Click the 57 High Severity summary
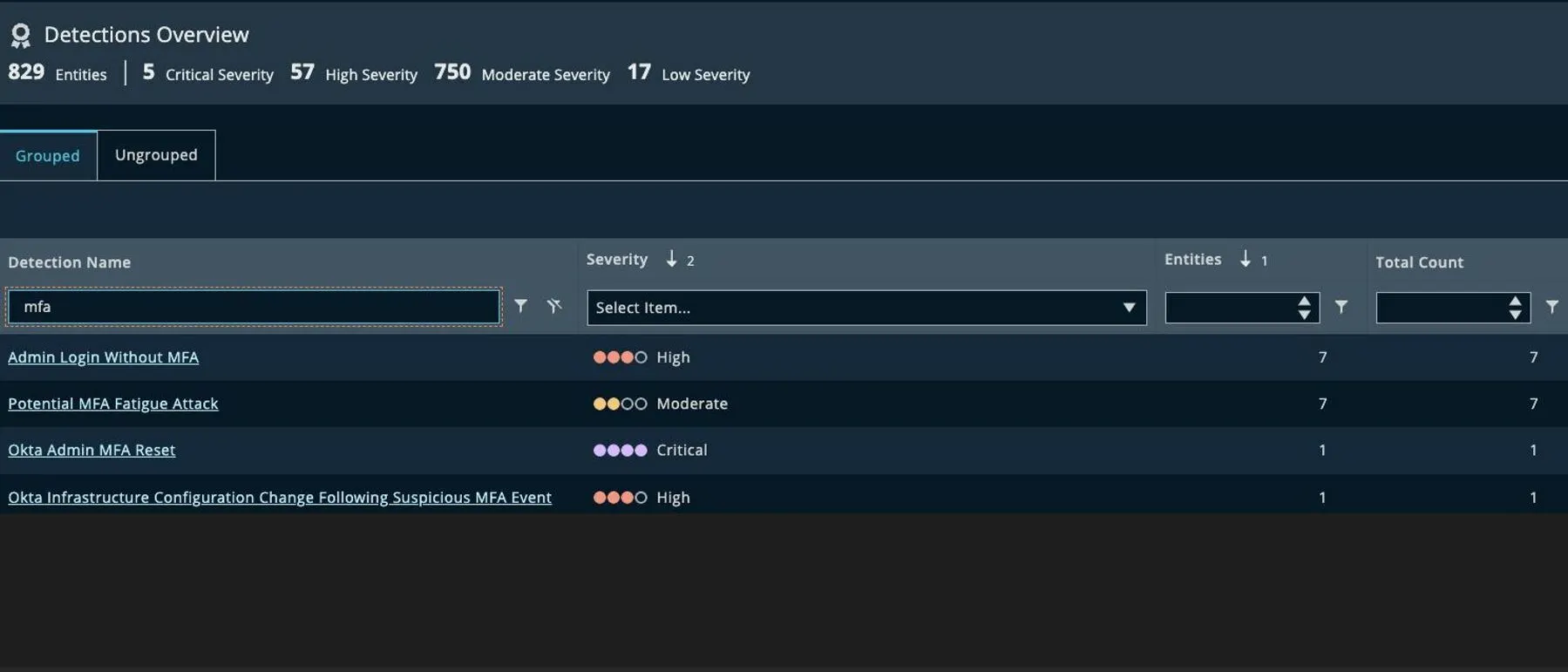Viewport: 1568px width, 672px height. tap(354, 73)
